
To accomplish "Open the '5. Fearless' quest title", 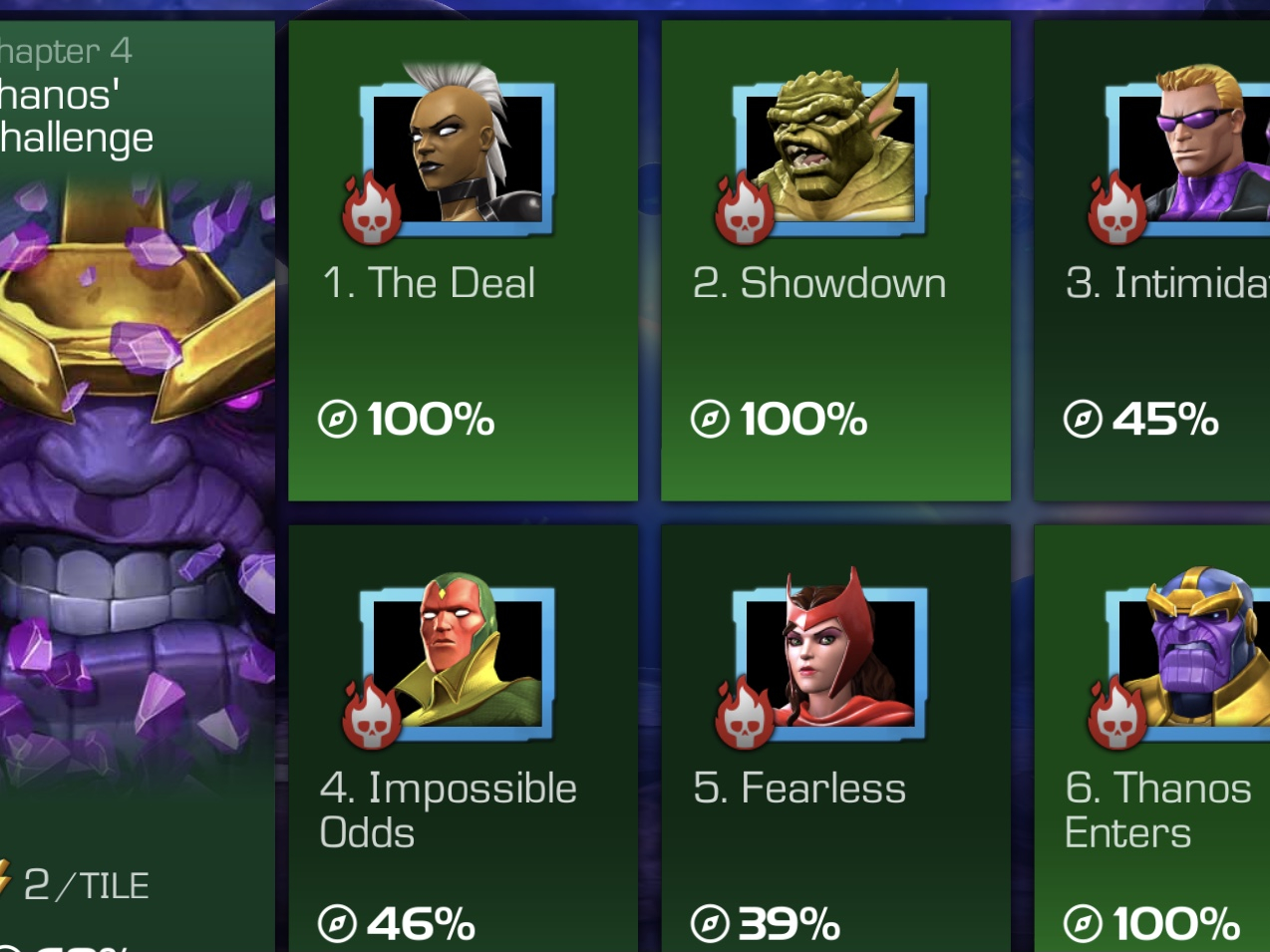I will pyautogui.click(x=799, y=789).
